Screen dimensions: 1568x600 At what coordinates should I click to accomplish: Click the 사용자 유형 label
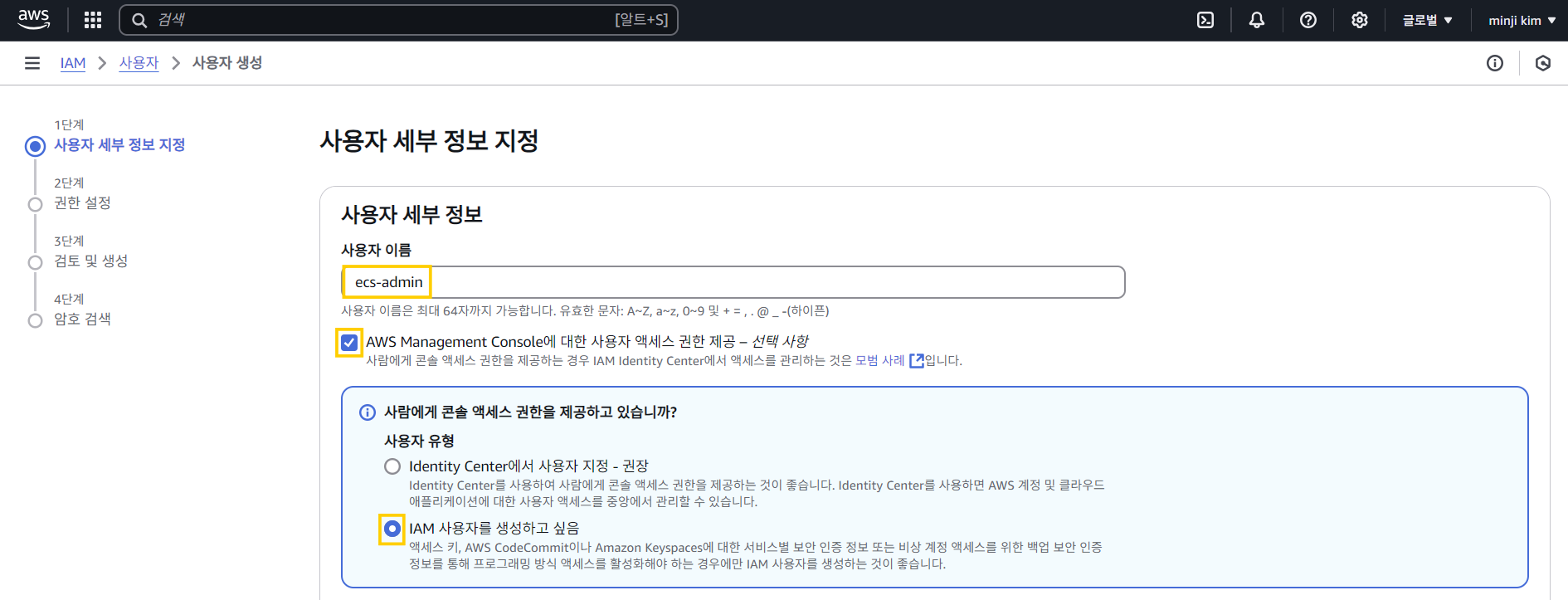(x=419, y=441)
